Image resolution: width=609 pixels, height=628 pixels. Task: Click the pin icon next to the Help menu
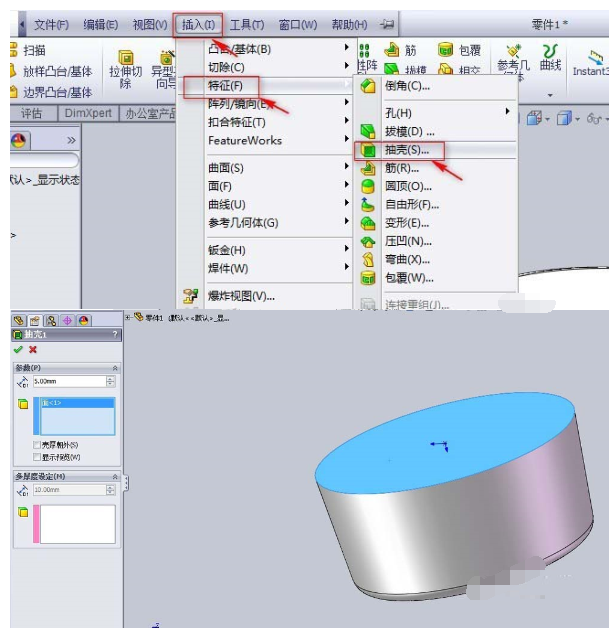click(x=387, y=24)
